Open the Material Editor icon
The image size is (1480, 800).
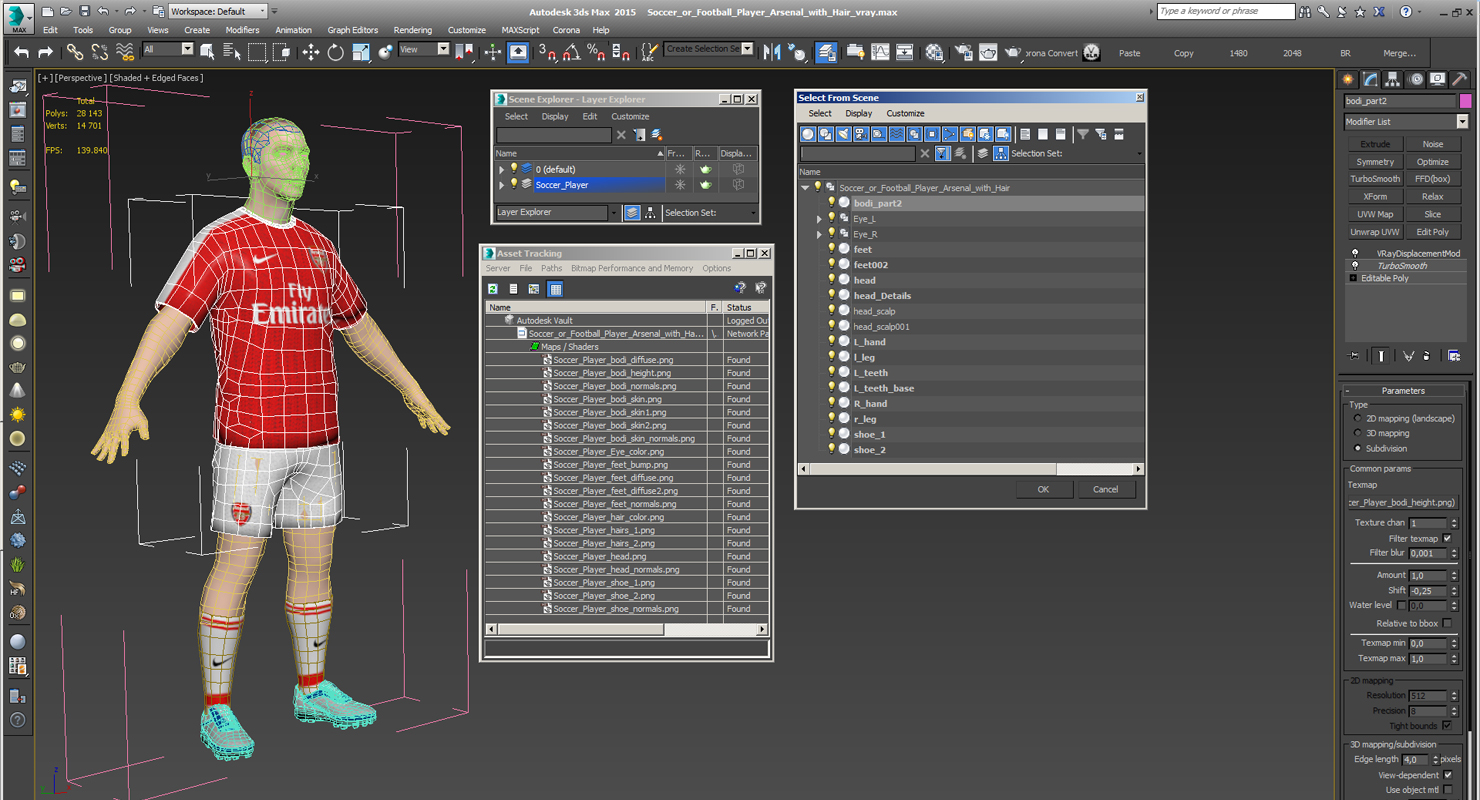934,52
